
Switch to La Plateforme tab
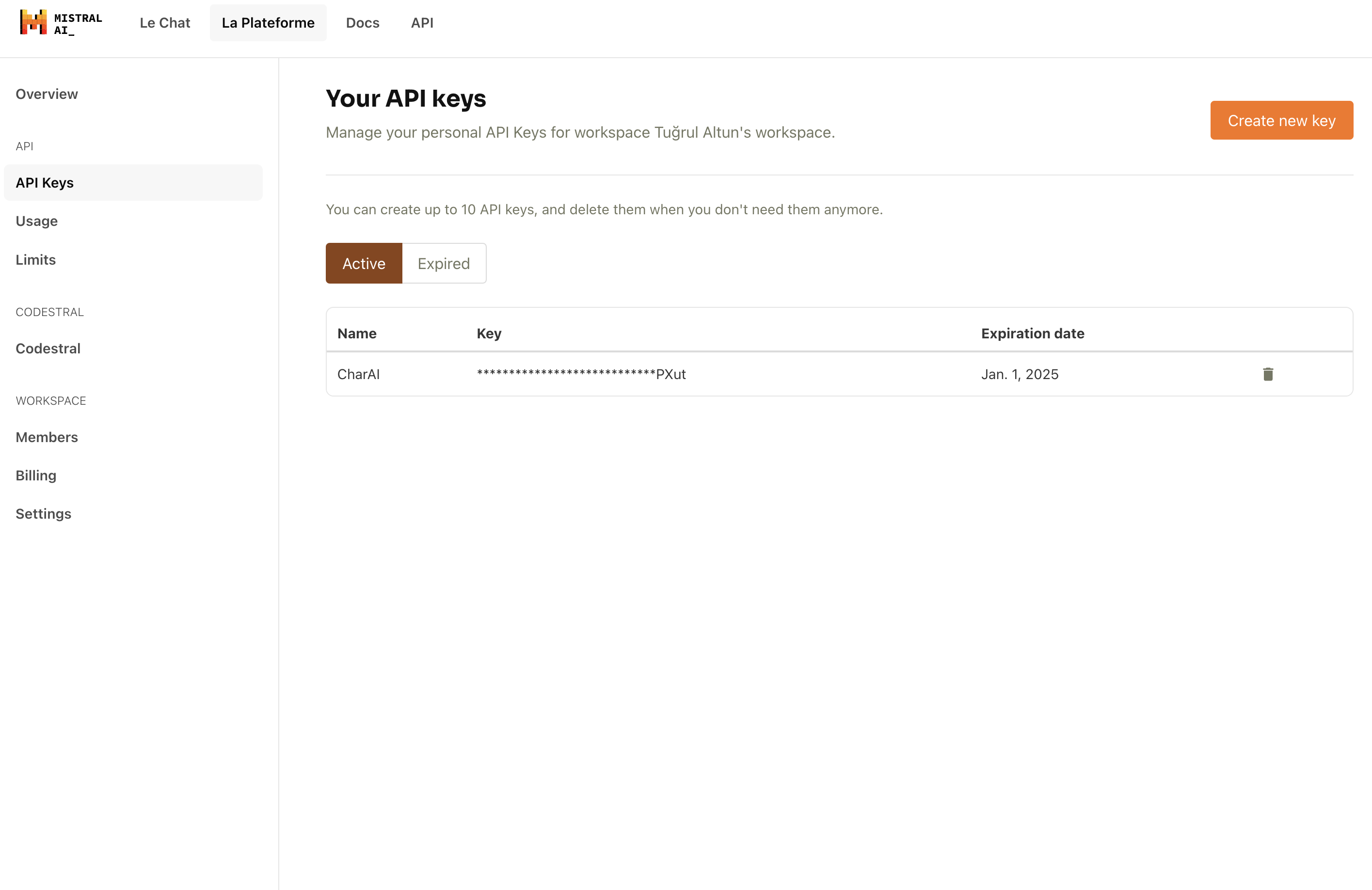(x=268, y=23)
